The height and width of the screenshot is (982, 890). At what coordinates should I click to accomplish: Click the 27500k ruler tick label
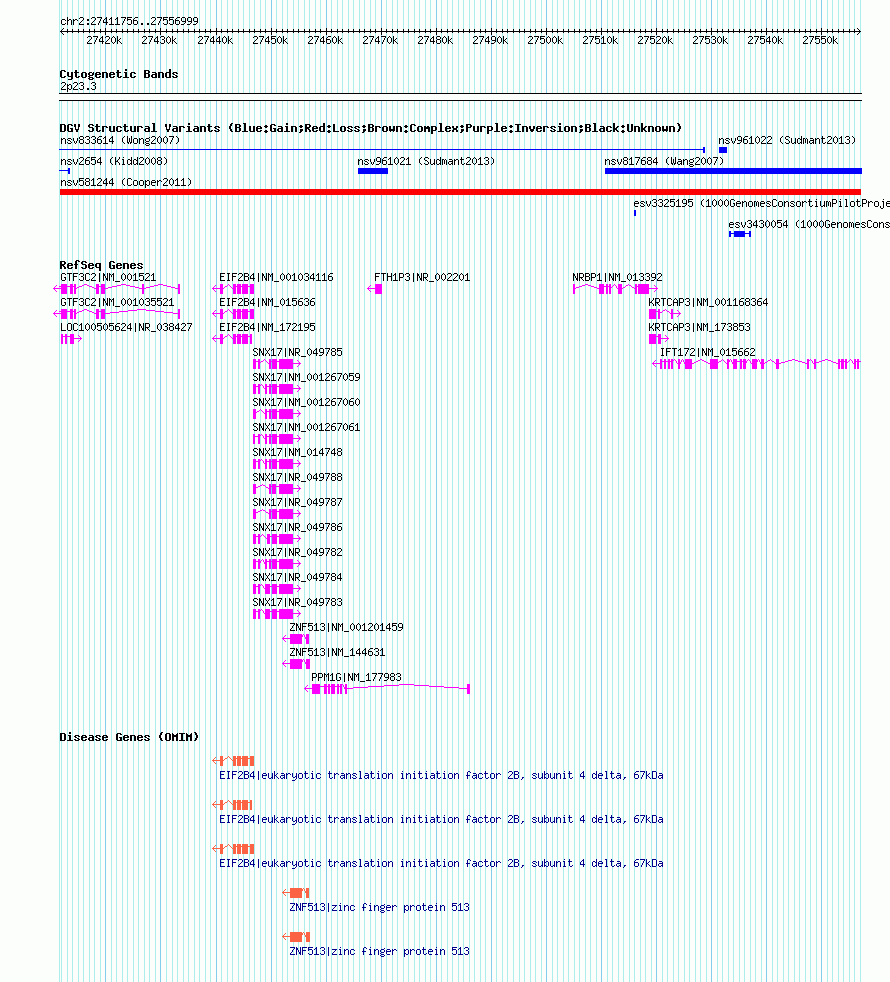[545, 40]
